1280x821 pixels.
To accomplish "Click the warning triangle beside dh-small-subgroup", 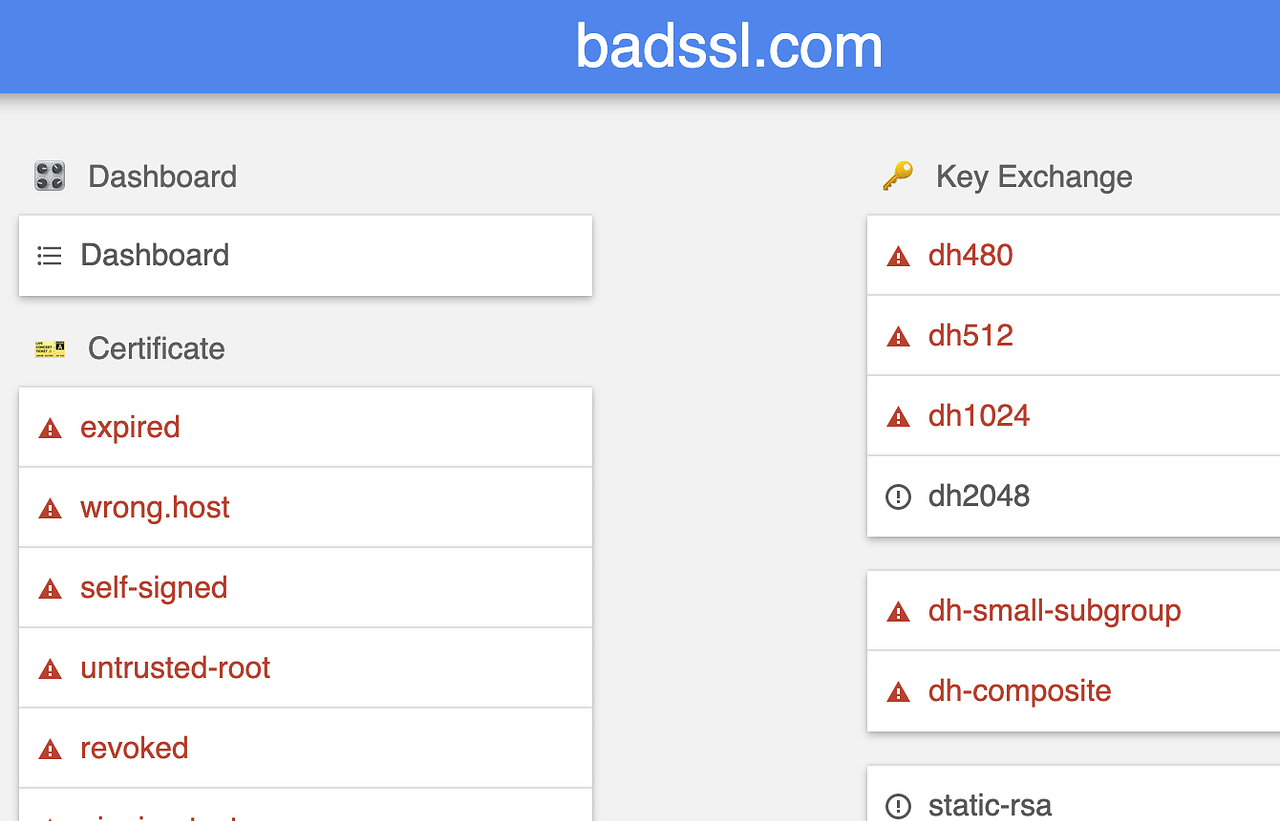I will tap(898, 612).
